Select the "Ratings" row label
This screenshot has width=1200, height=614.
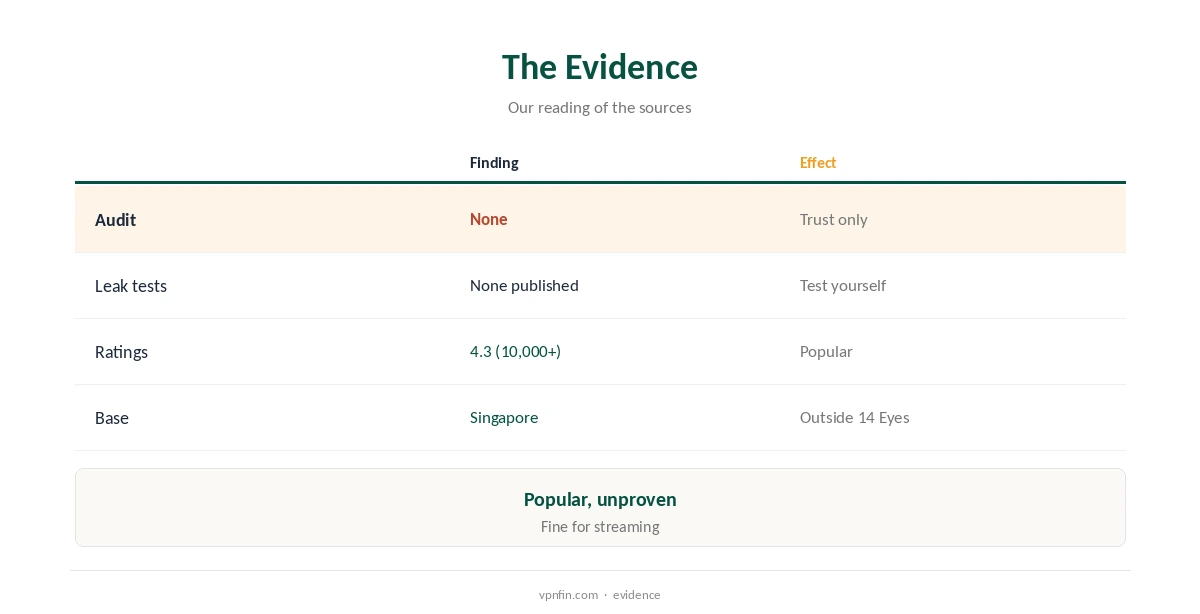click(x=121, y=352)
